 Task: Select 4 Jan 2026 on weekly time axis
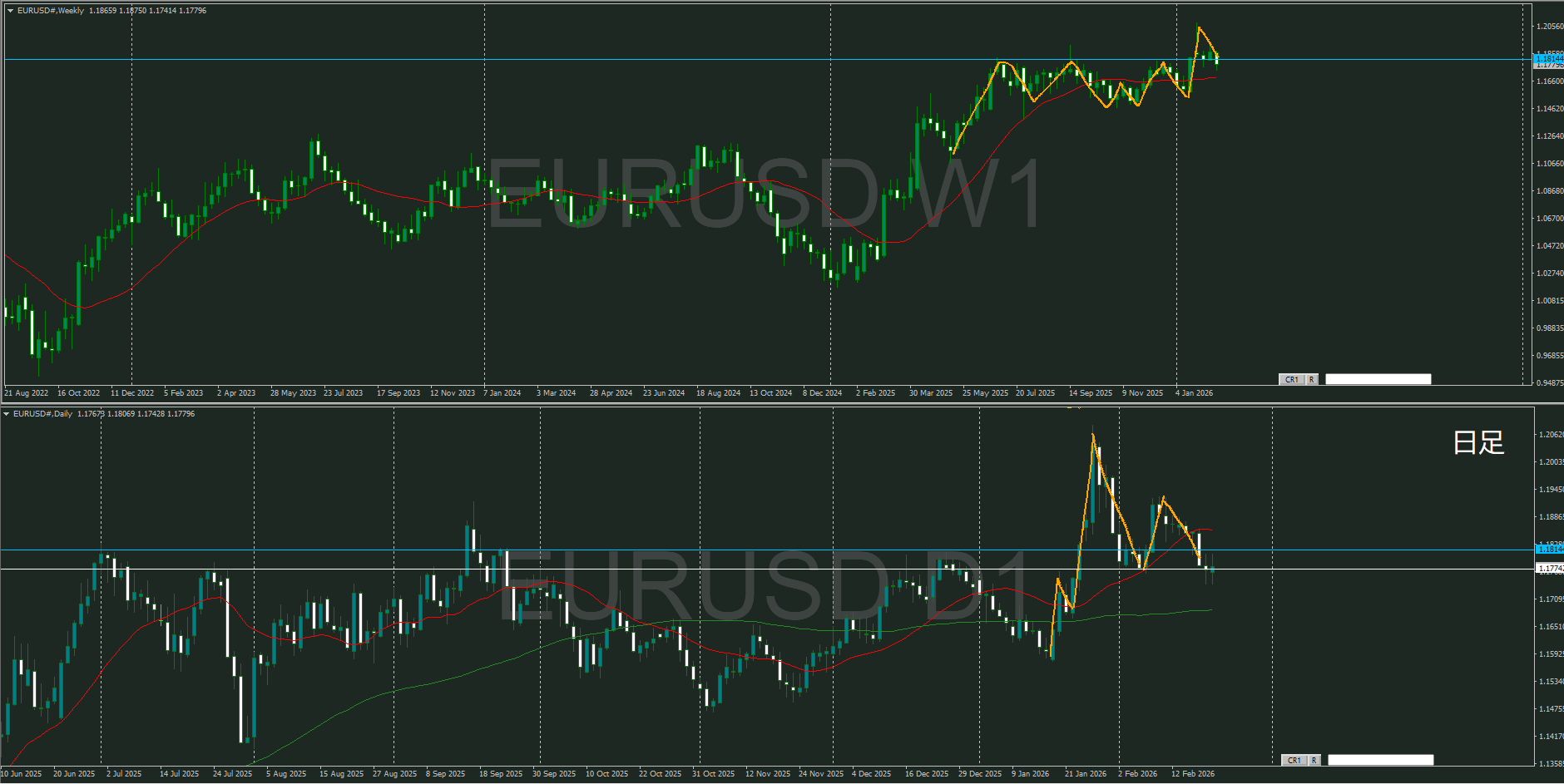tap(1194, 393)
